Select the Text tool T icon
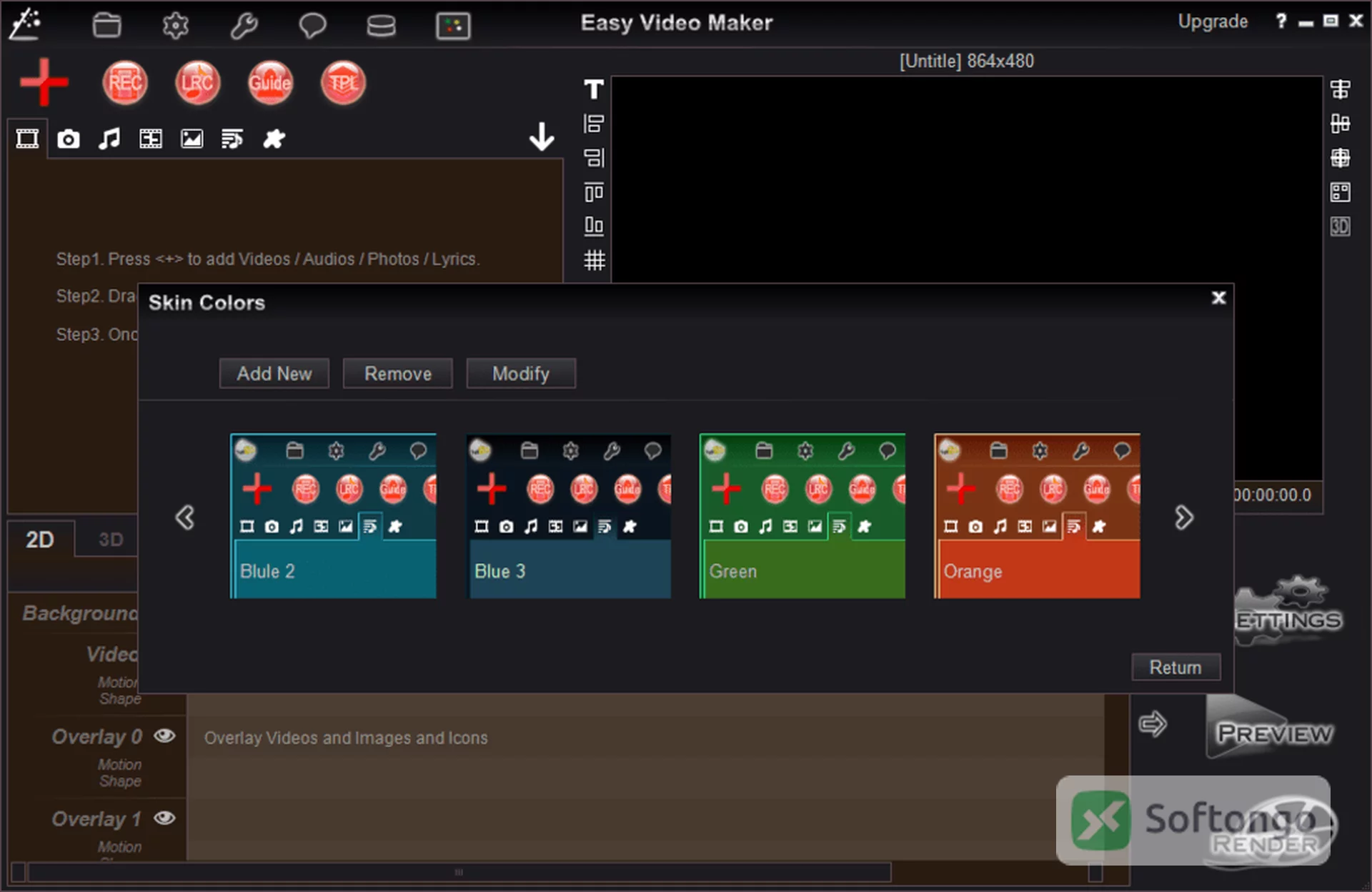This screenshot has height=892, width=1372. 594,89
